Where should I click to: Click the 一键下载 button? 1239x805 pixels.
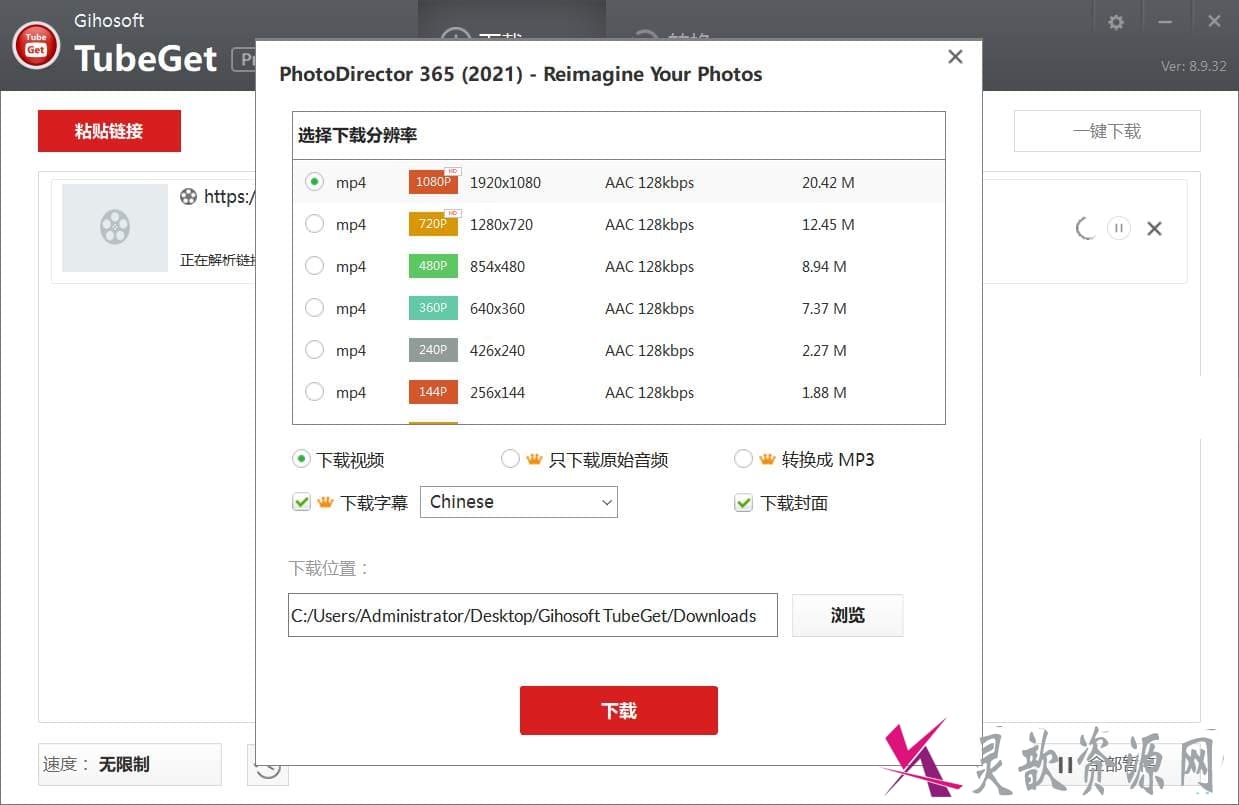(x=1107, y=131)
